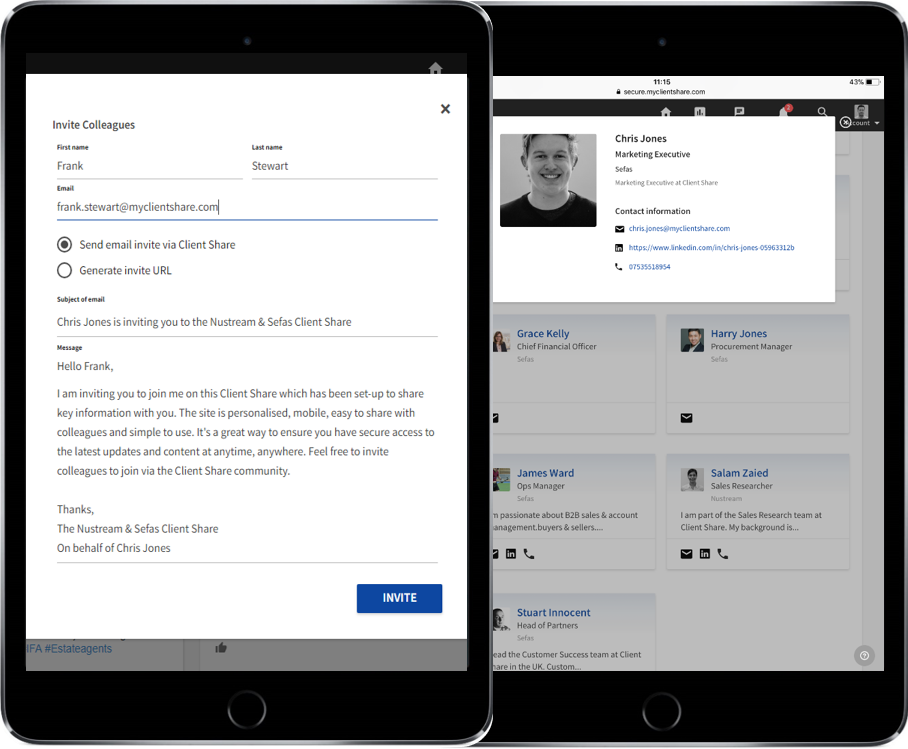Screen dimensions: 908x749
Task: Select the Generate invite URL option
Action: [65, 270]
